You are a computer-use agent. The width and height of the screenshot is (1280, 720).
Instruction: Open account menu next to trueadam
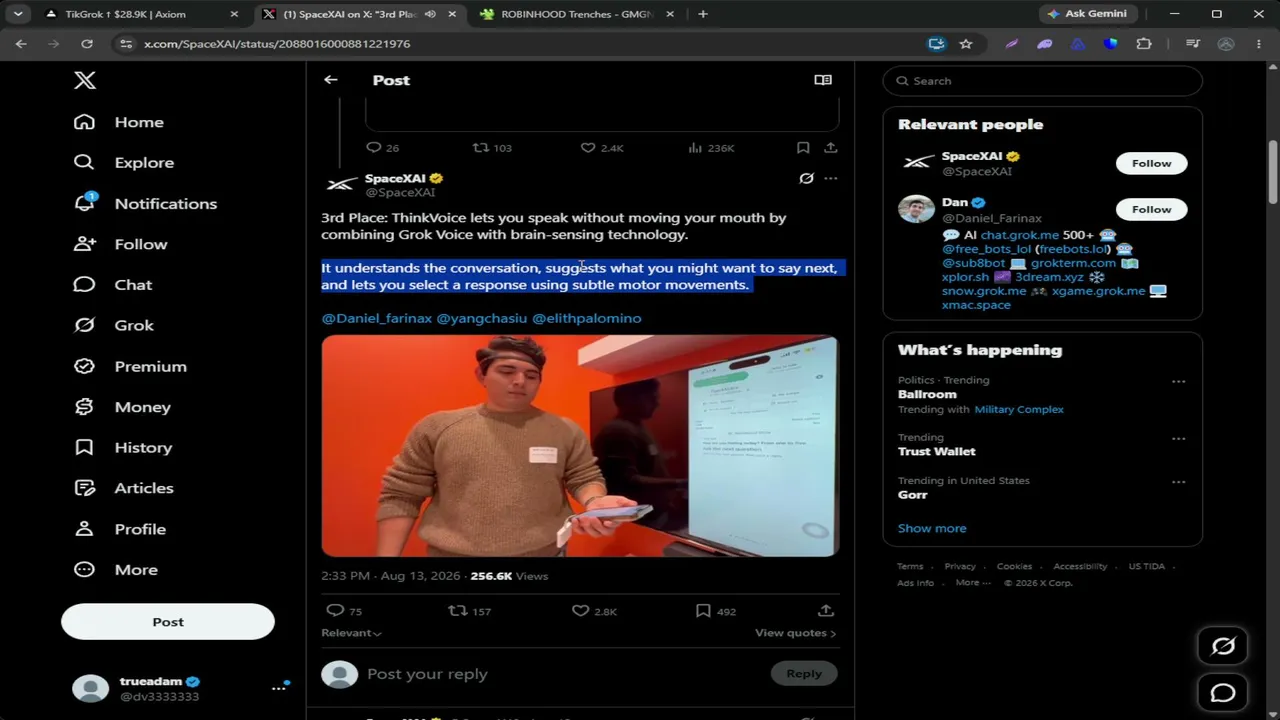click(279, 688)
